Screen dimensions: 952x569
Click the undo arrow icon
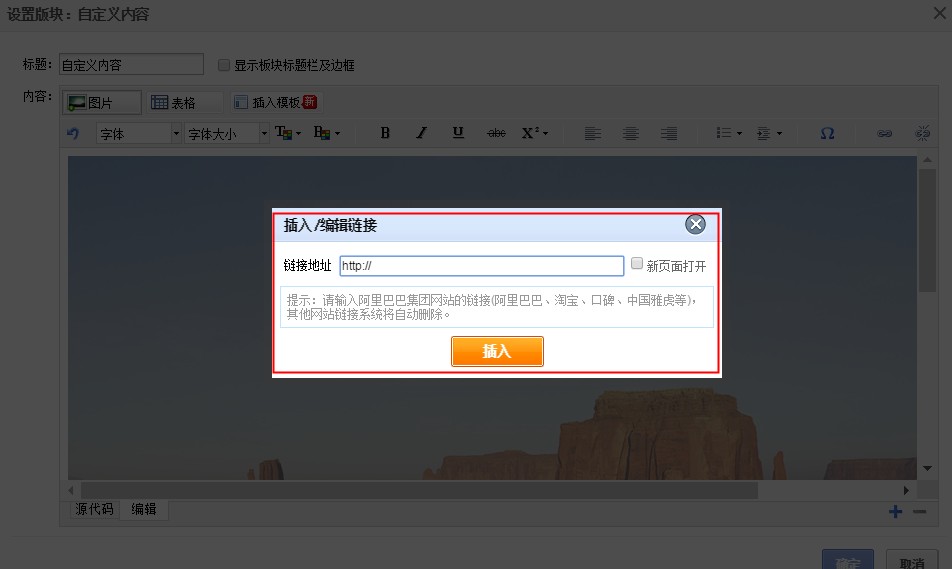(72, 133)
